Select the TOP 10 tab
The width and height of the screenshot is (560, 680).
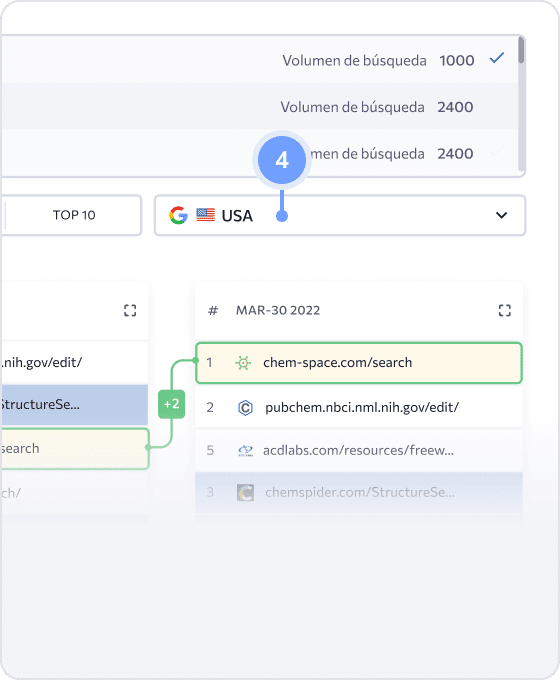74,215
